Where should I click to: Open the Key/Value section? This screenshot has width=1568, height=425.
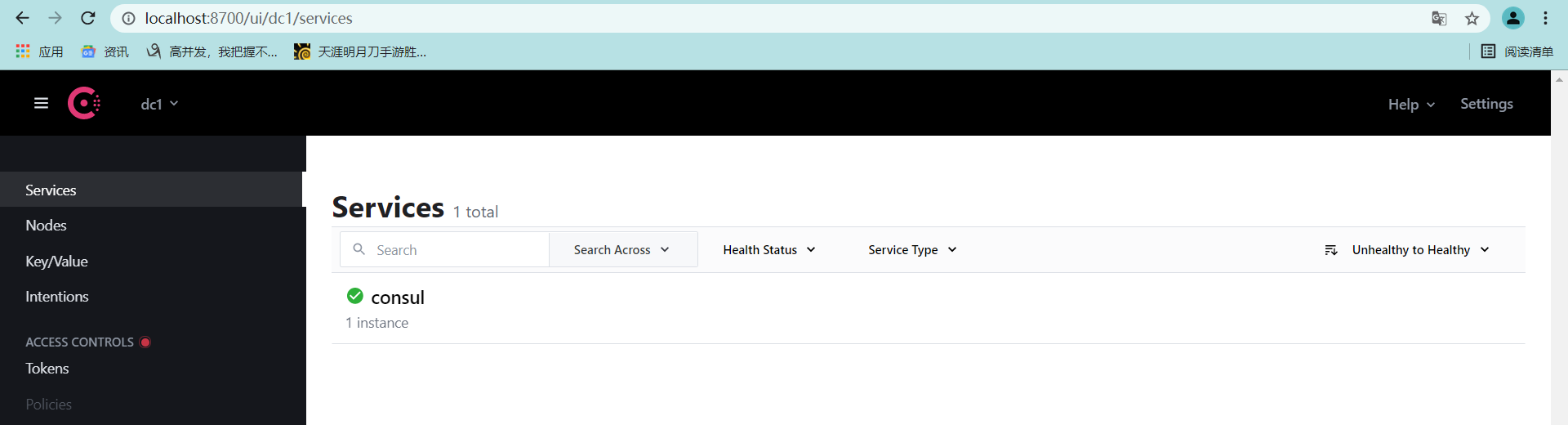(x=56, y=262)
